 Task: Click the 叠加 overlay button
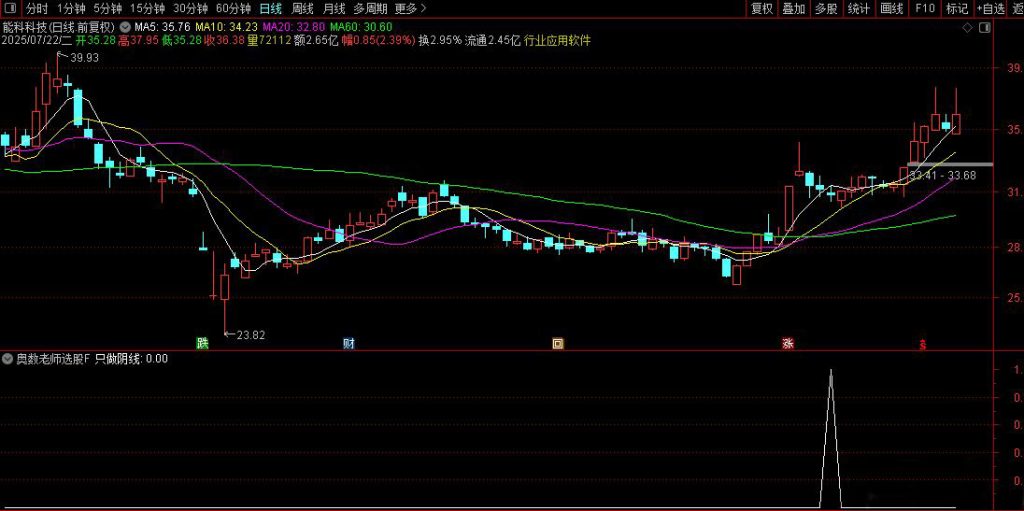[793, 8]
